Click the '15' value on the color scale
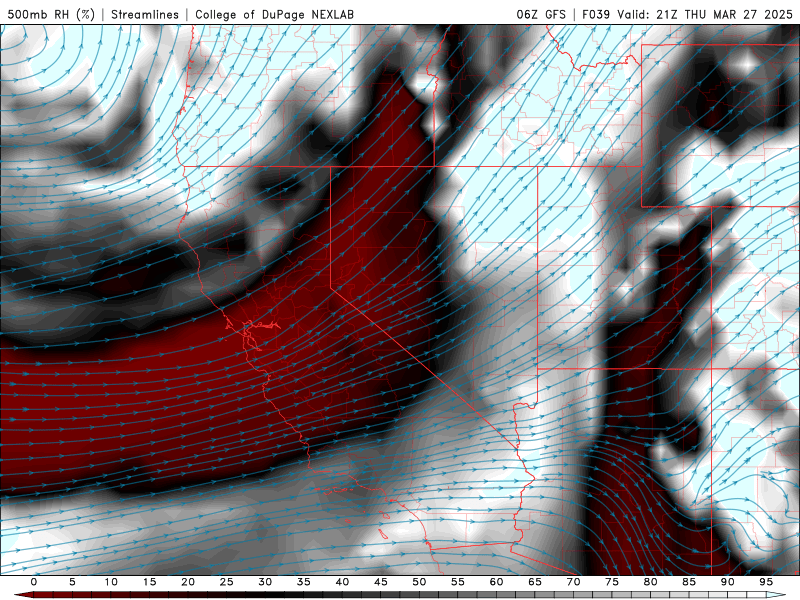Image resolution: width=800 pixels, height=600 pixels. pos(149,582)
